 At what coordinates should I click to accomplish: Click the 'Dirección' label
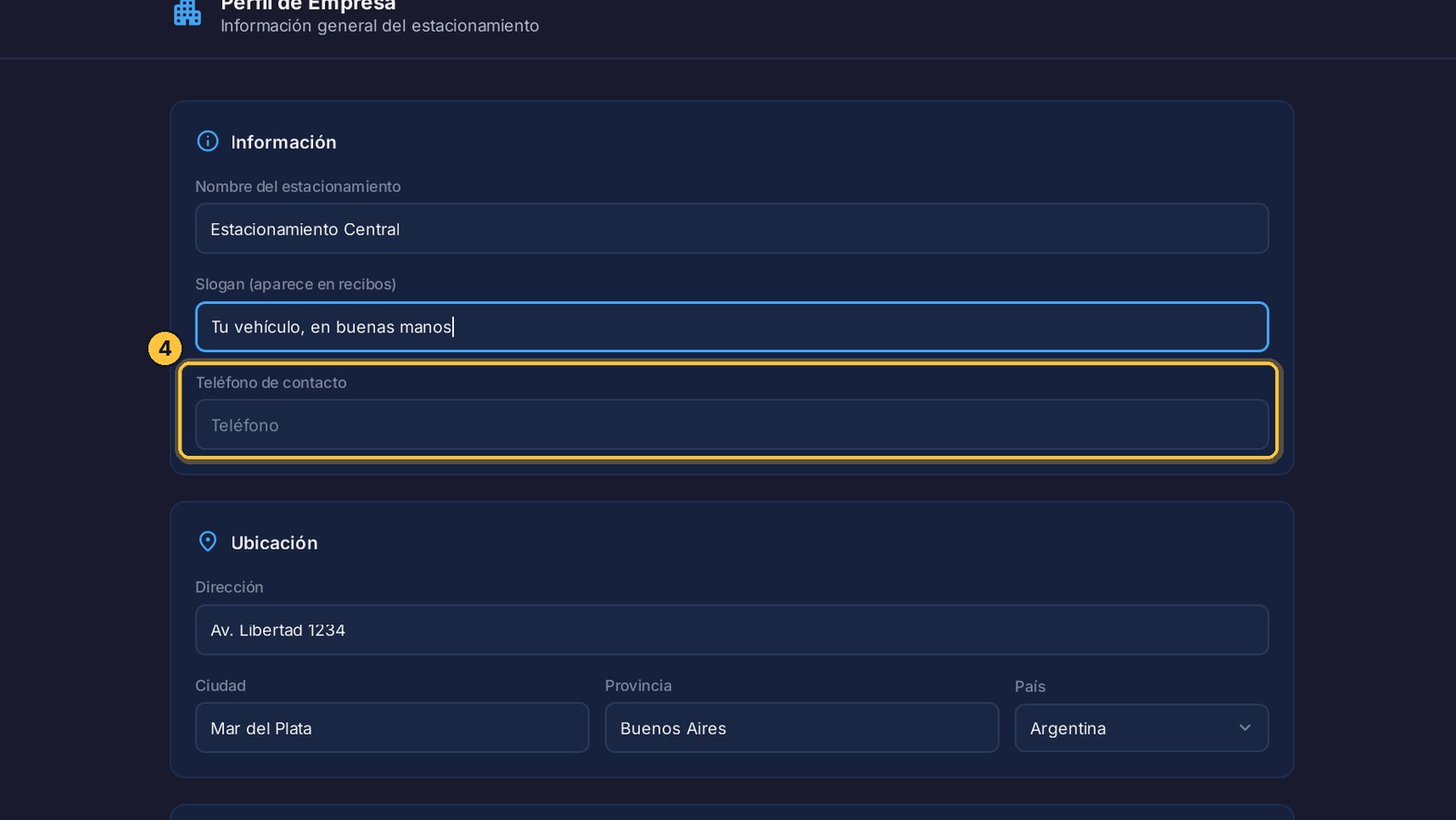229,587
